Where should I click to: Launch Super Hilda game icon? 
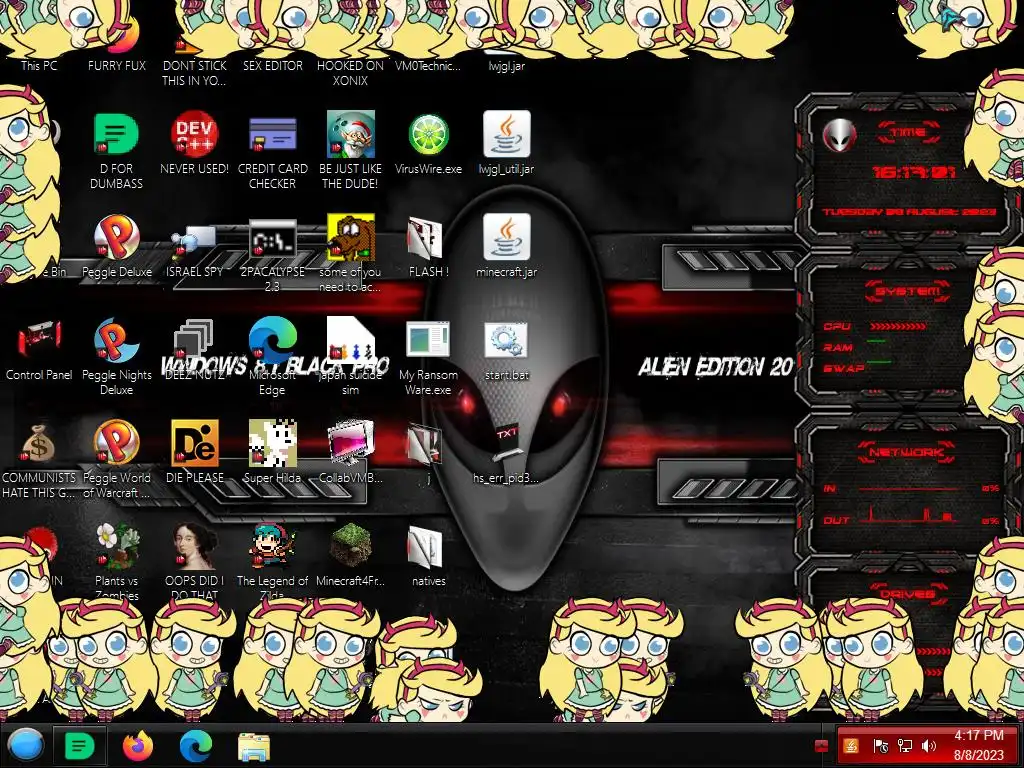[x=272, y=443]
